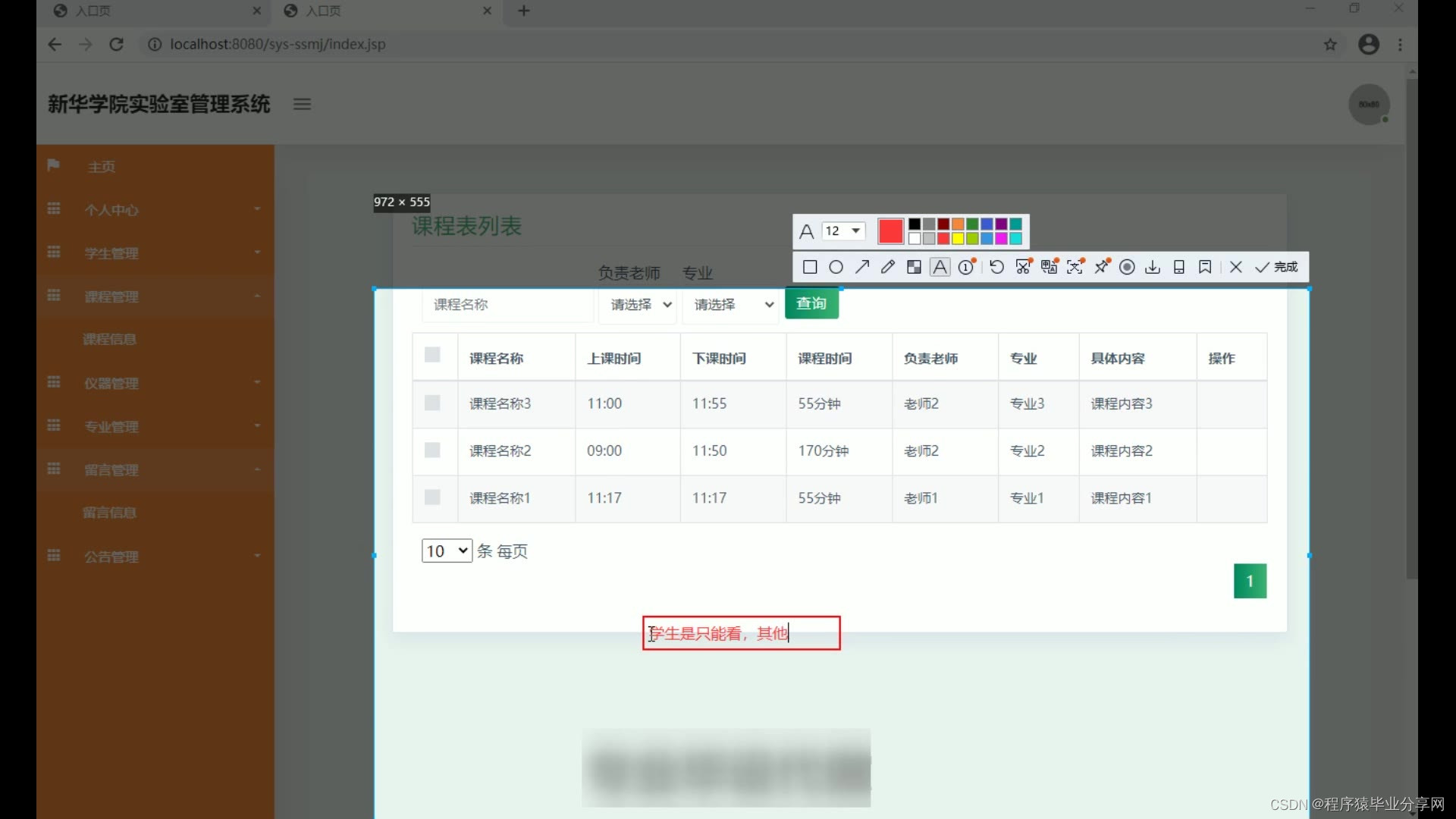Open 课程信息 in the sidebar
This screenshot has width=1456, height=819.
coord(109,340)
